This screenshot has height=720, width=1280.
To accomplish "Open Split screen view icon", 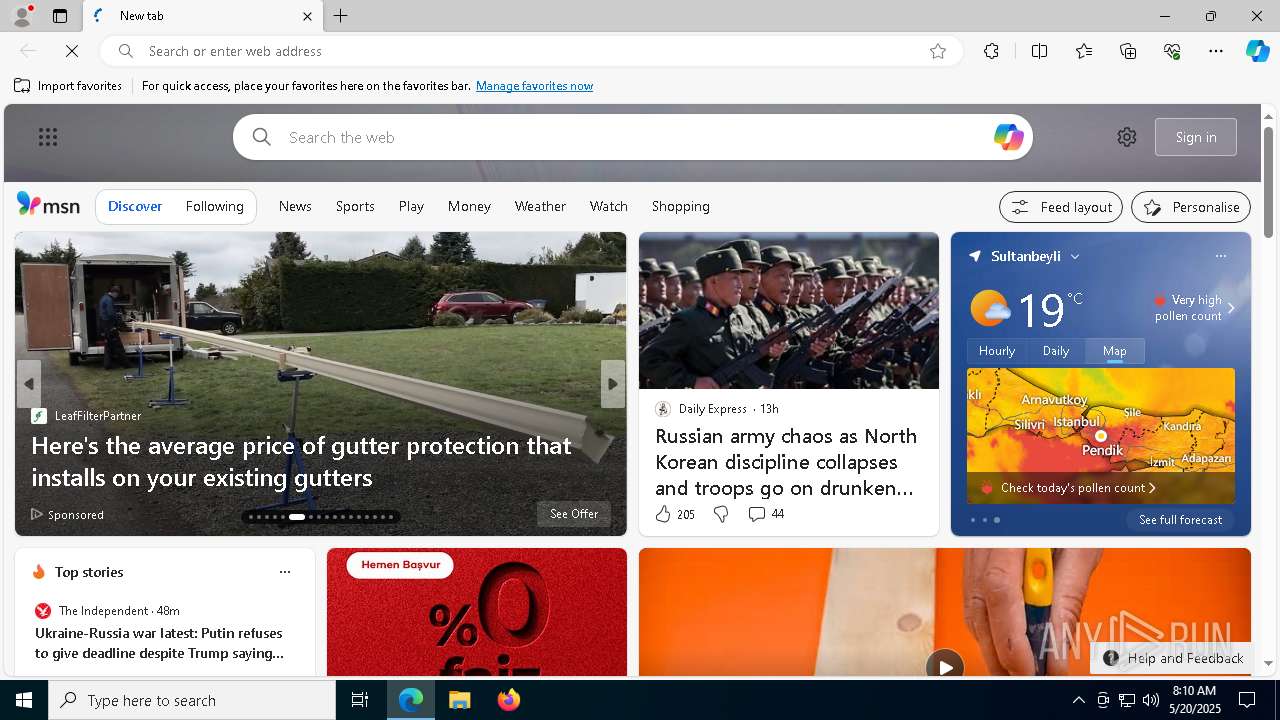I will (x=1039, y=51).
